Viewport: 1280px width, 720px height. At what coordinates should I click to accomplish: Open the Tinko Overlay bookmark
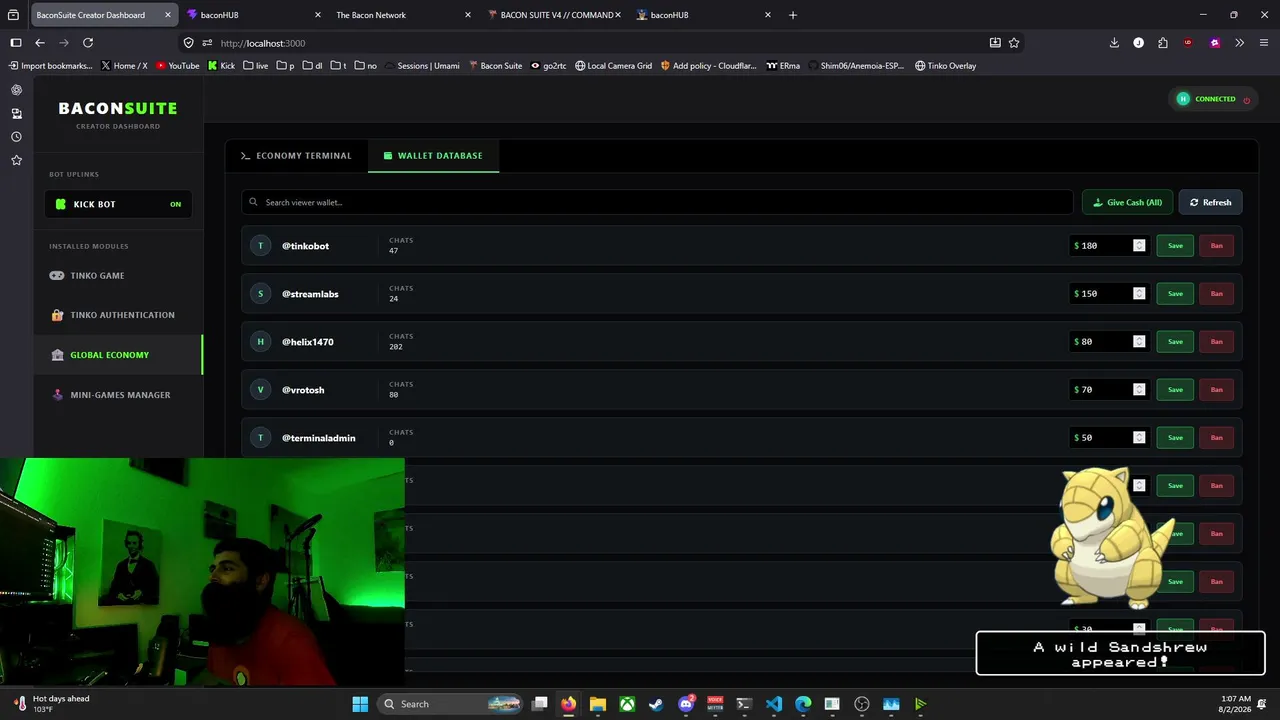(x=945, y=66)
